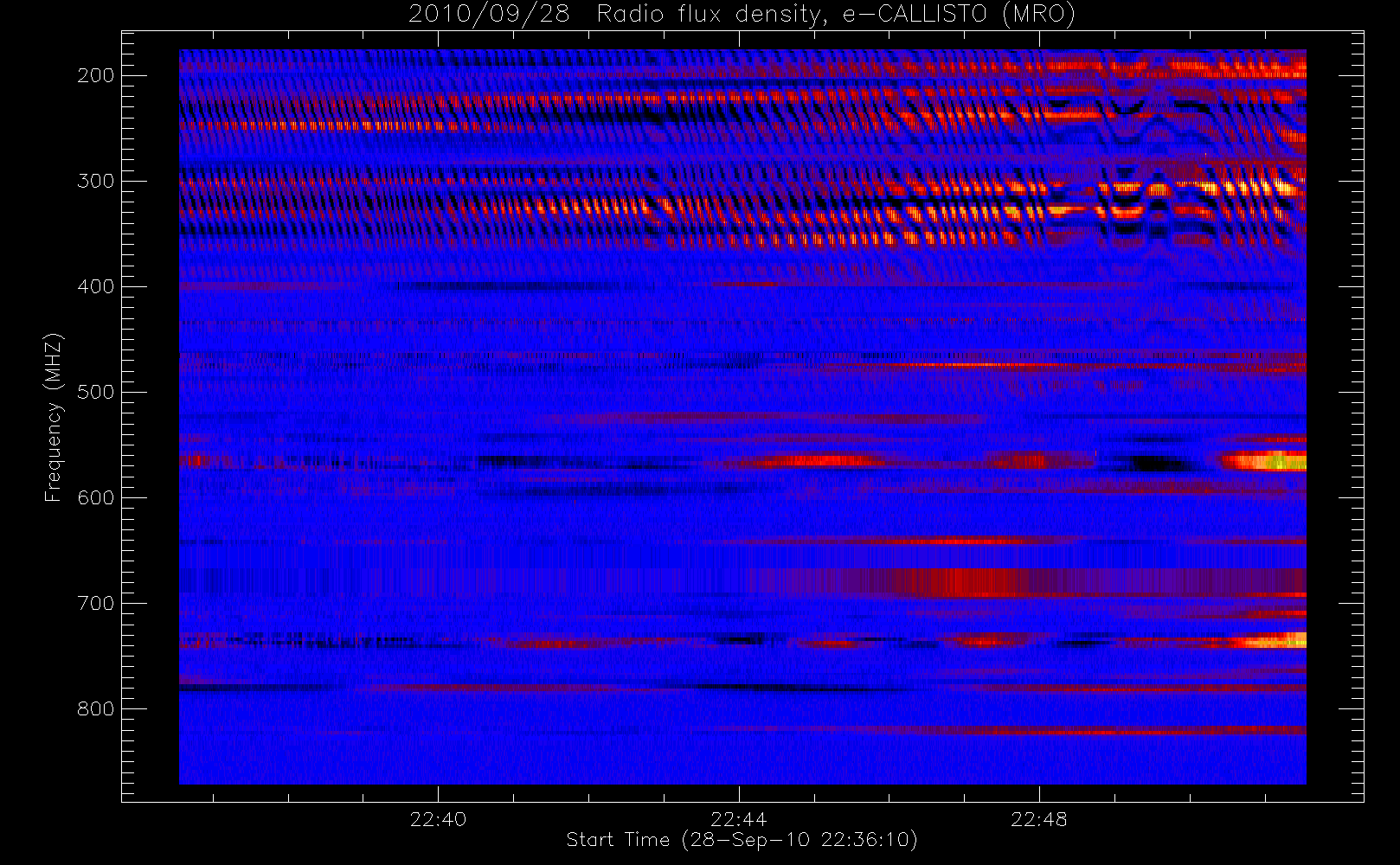Click the Frequency (MHz) axis label
The height and width of the screenshot is (865, 1400).
click(54, 417)
